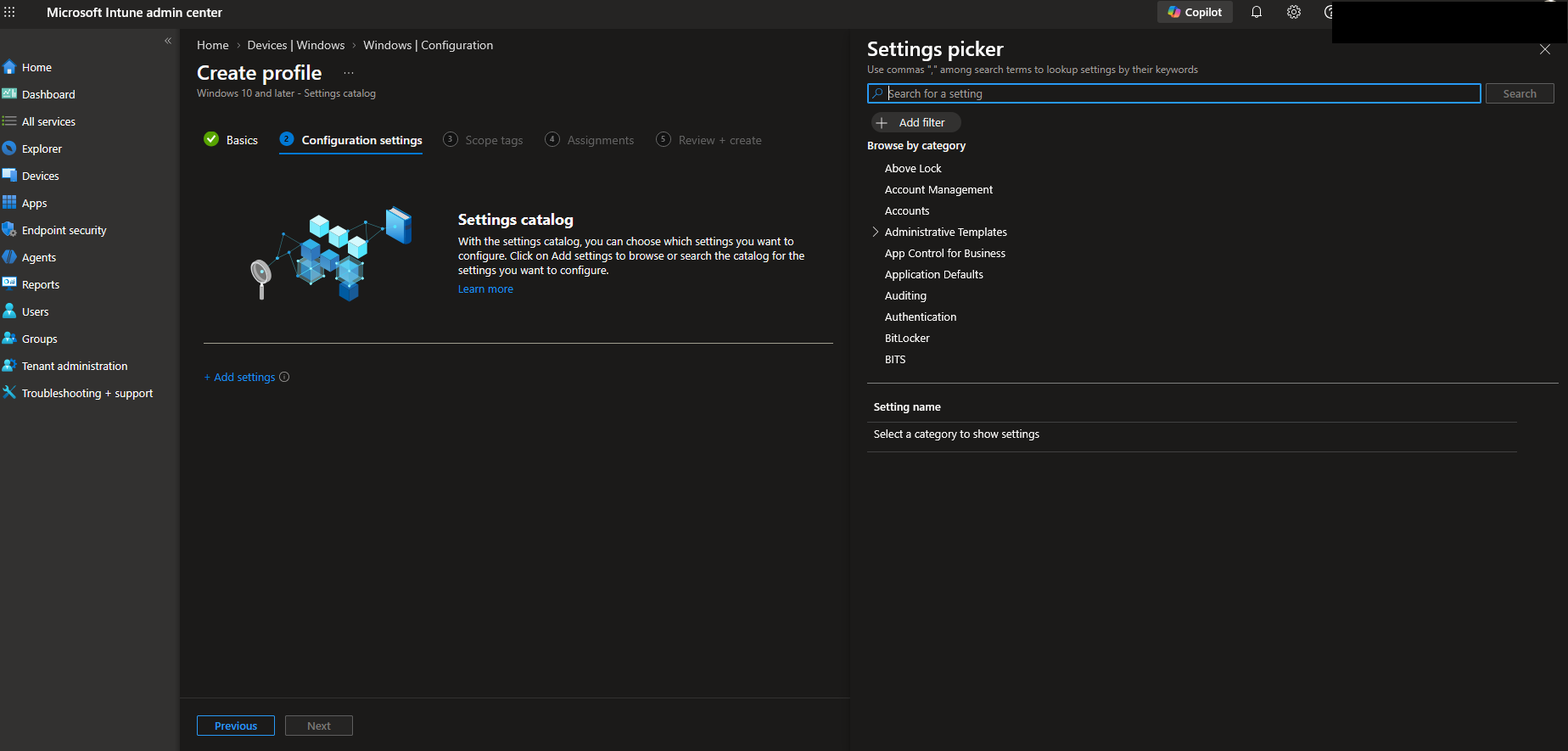This screenshot has height=751, width=1568.
Task: Select the BitLocker category
Action: tap(907, 338)
